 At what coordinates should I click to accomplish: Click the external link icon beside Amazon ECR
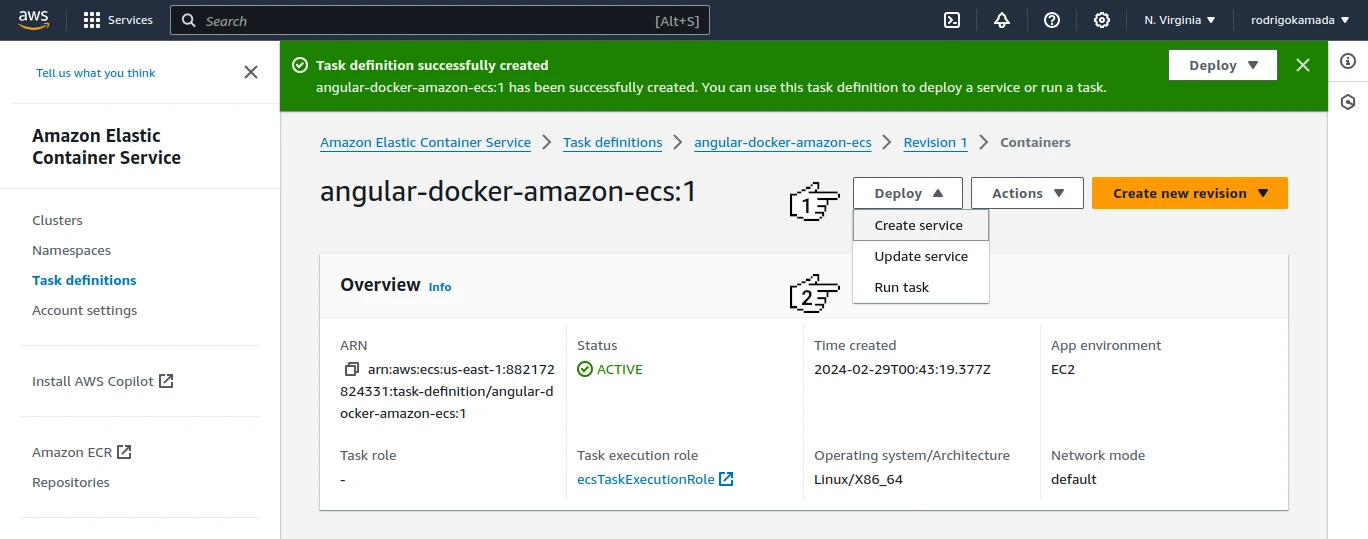(x=124, y=452)
